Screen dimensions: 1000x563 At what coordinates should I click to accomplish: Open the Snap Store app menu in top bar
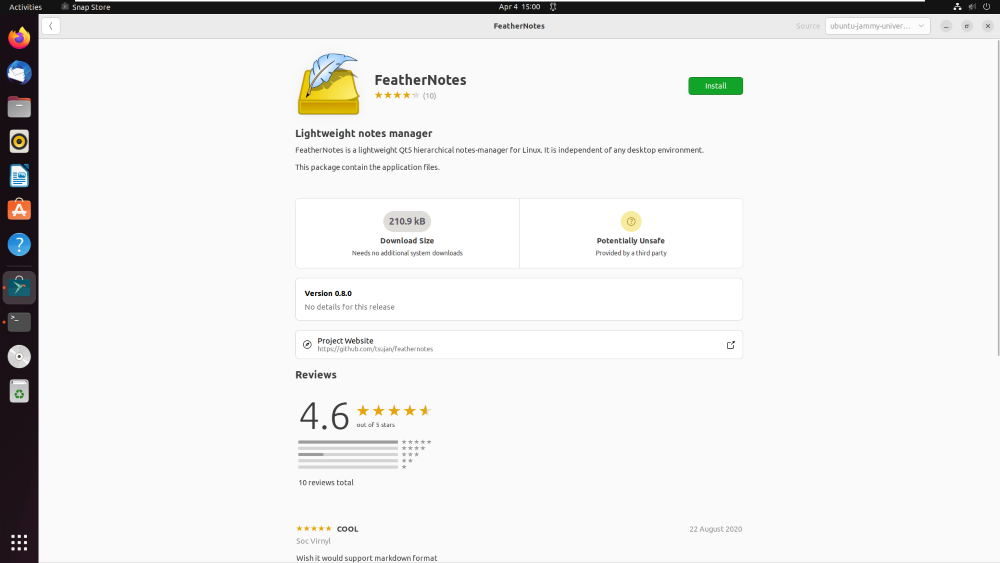tap(85, 7)
